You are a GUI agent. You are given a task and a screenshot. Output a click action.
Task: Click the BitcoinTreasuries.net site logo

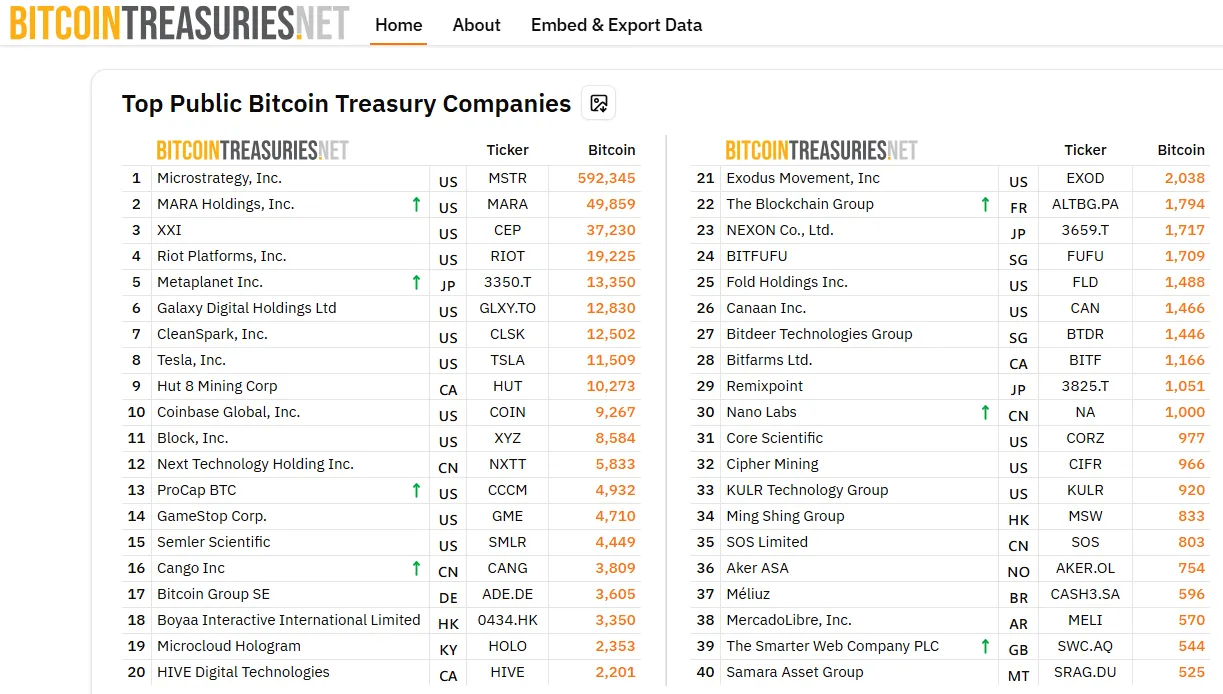point(180,23)
